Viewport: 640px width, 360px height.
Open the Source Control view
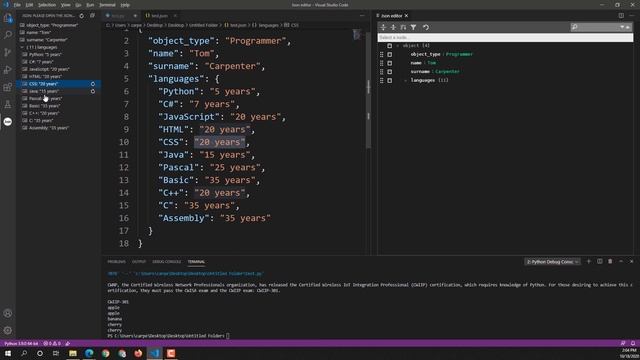[x=8, y=52]
